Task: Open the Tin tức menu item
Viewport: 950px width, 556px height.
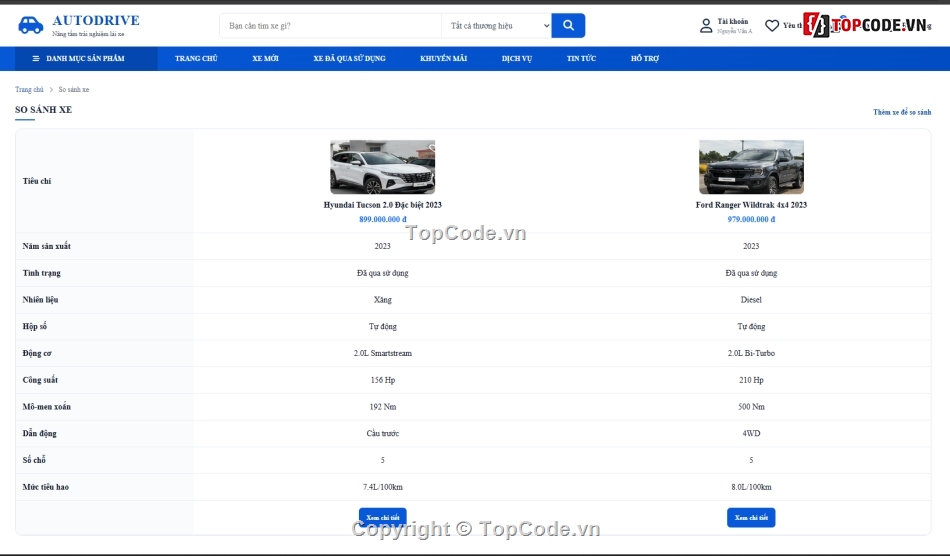Action: tap(581, 59)
